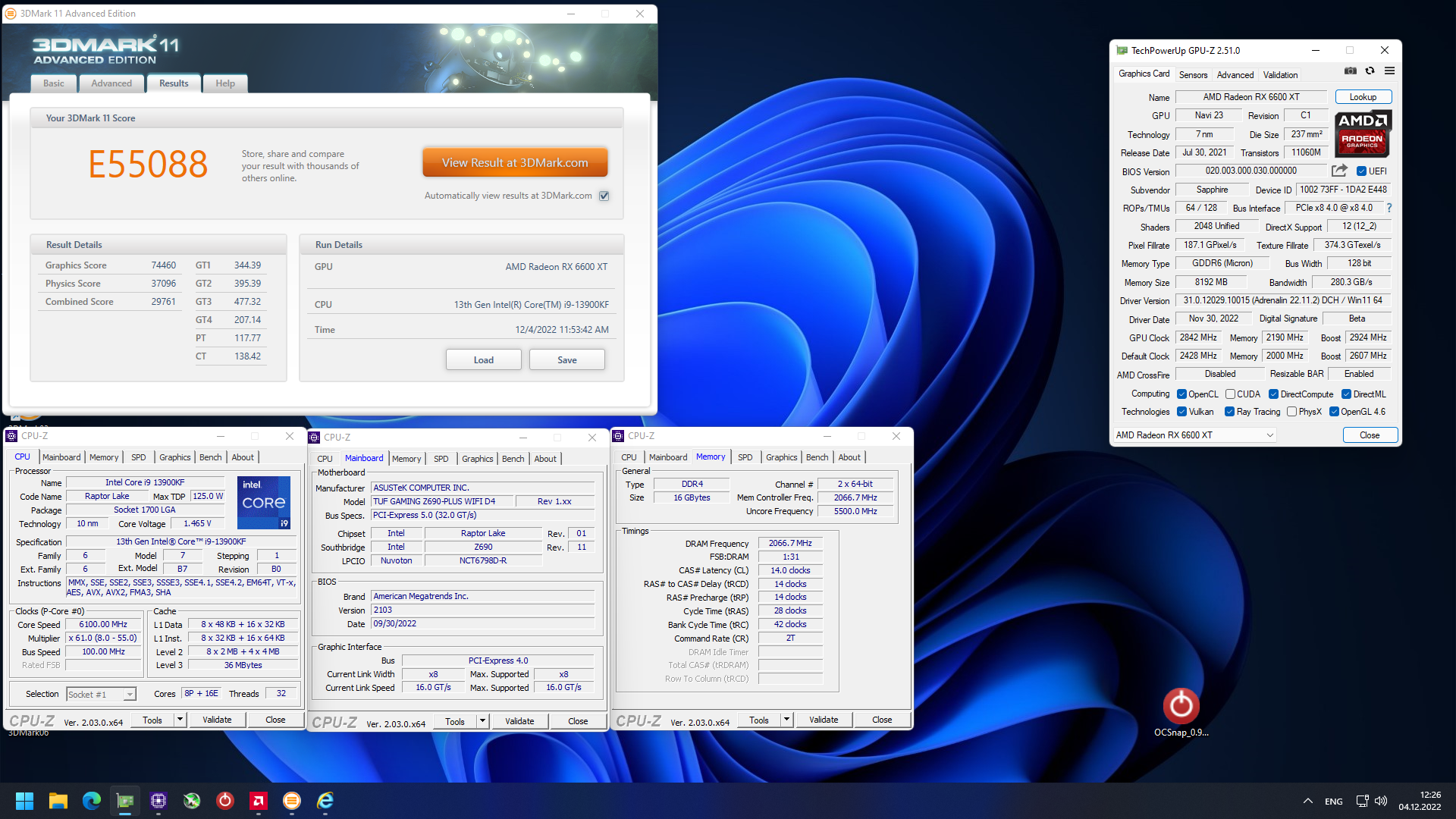Toggle DirectCompute checkbox

(1274, 394)
